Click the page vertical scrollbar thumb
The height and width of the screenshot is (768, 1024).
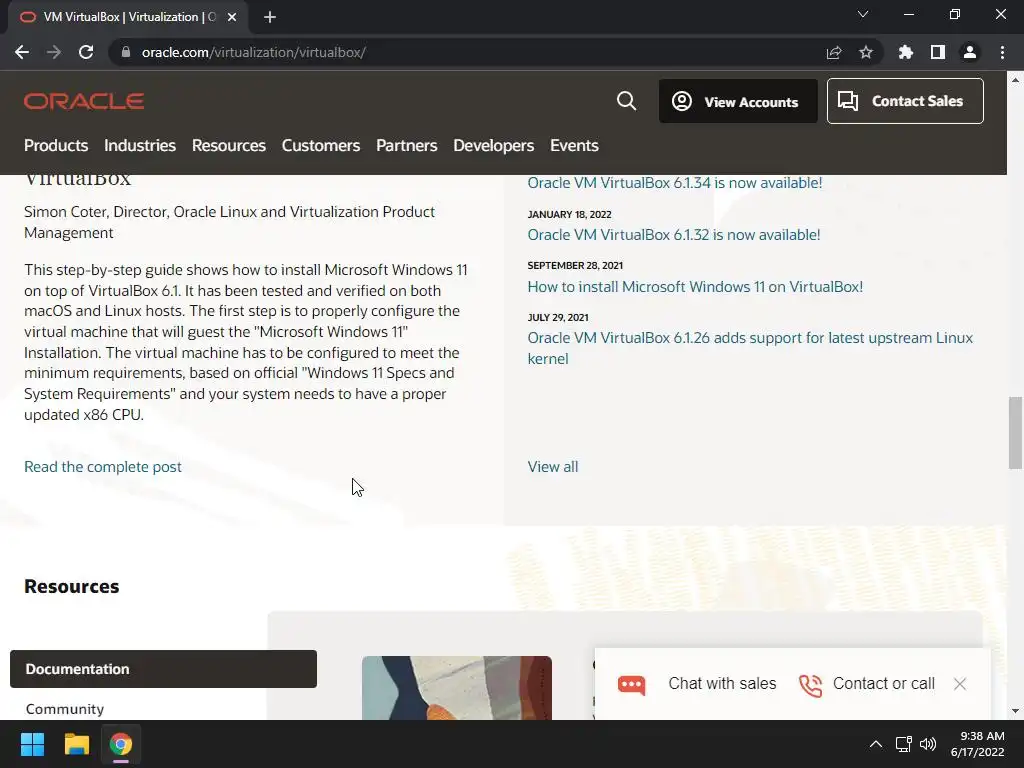(1015, 432)
